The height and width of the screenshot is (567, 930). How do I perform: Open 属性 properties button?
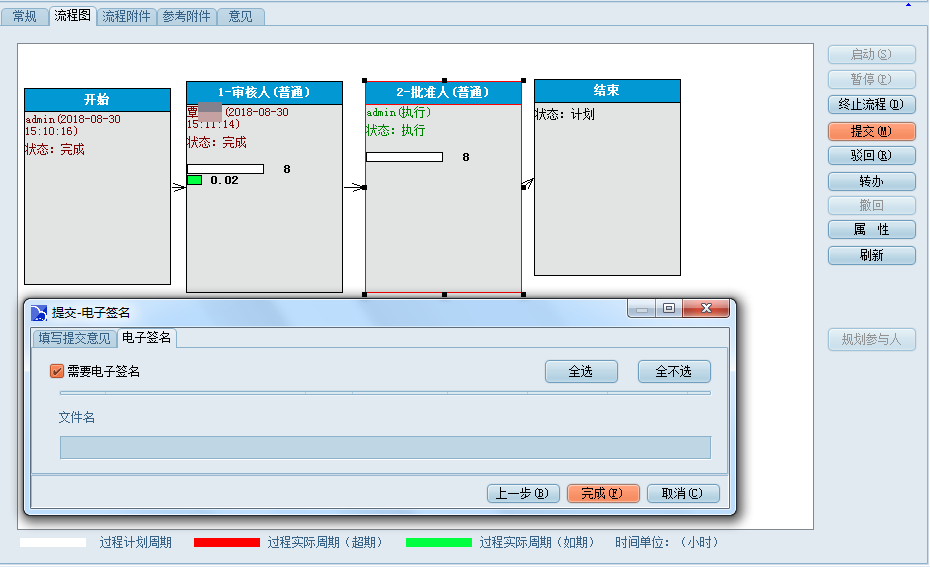point(871,230)
